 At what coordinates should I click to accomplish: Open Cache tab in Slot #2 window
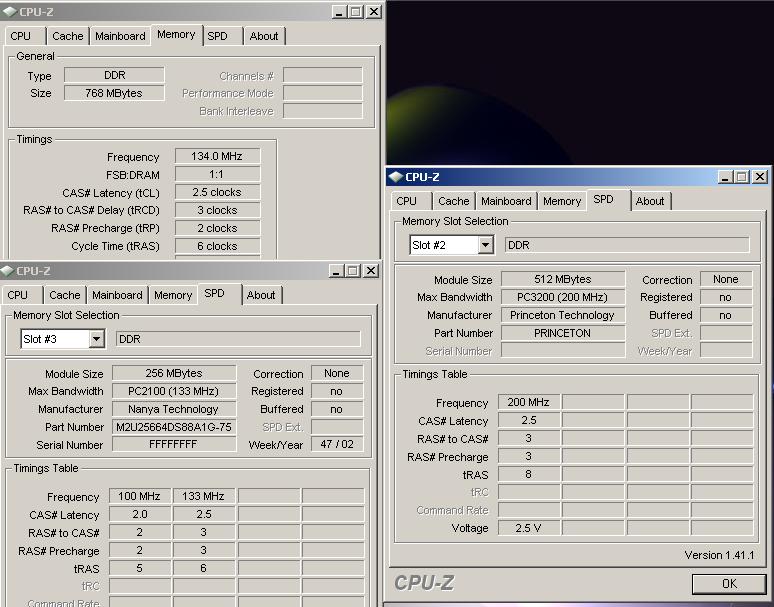coord(454,201)
